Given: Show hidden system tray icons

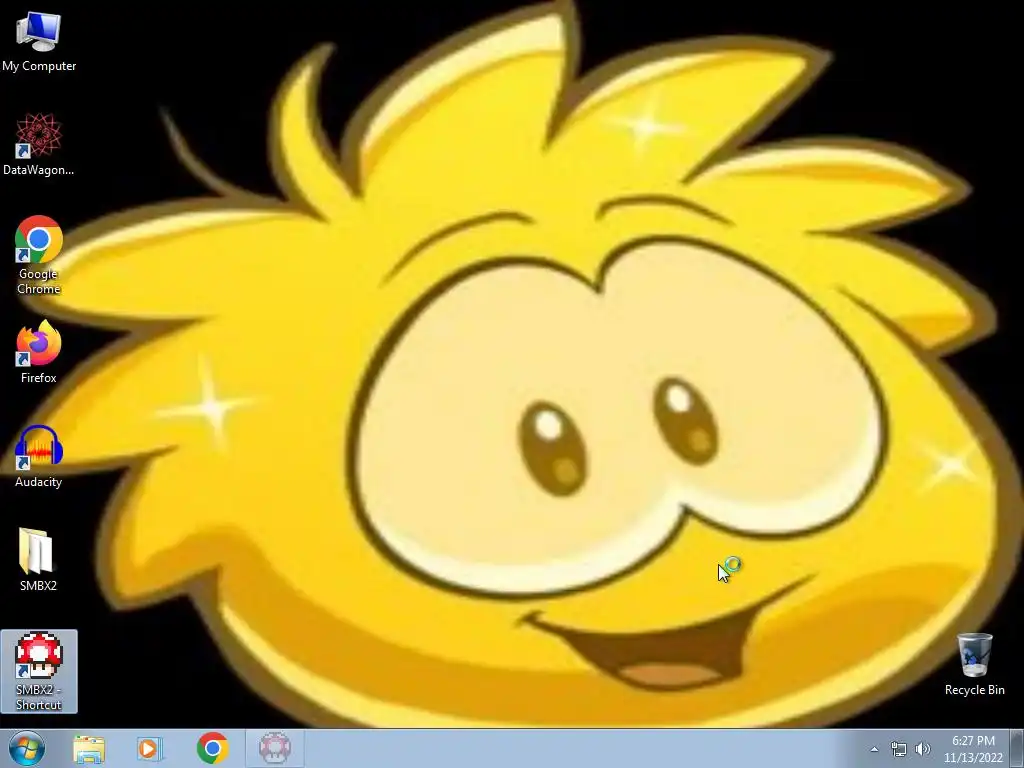Looking at the screenshot, I should coord(874,749).
